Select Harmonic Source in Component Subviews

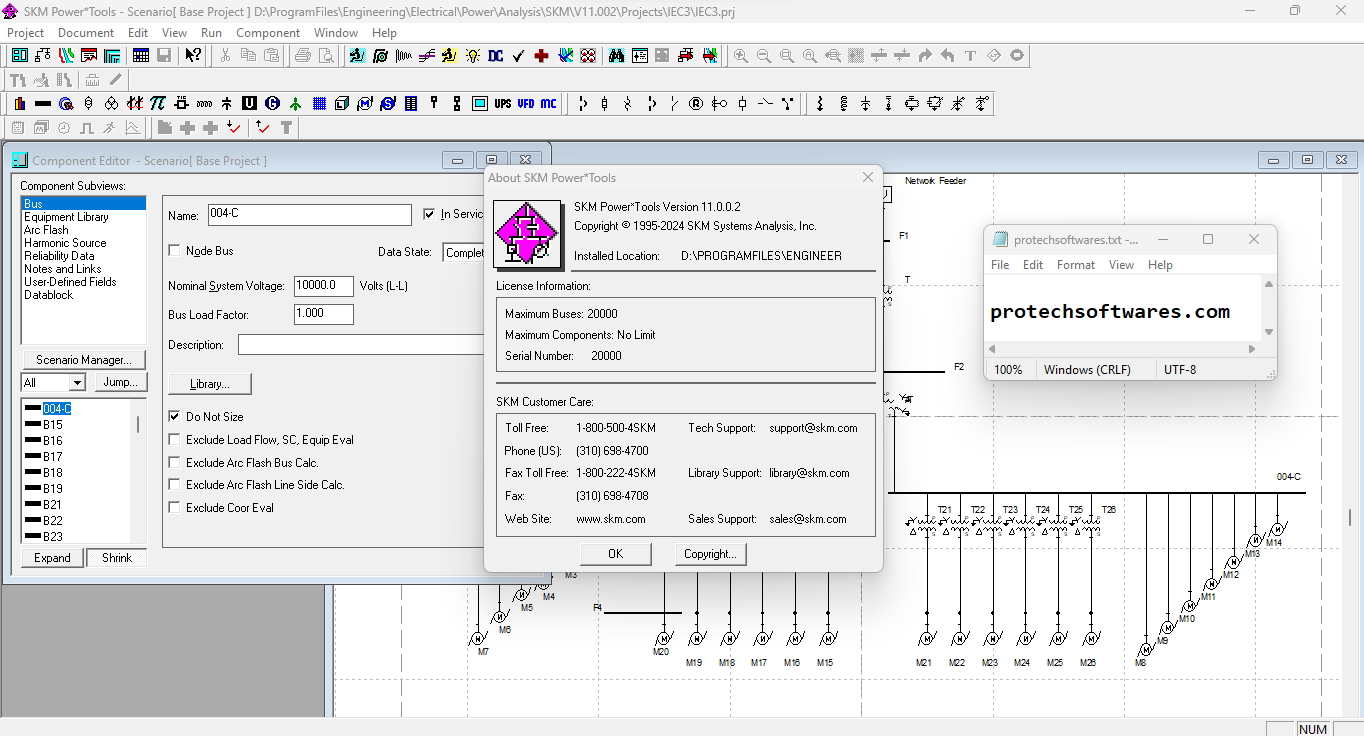[x=65, y=243]
